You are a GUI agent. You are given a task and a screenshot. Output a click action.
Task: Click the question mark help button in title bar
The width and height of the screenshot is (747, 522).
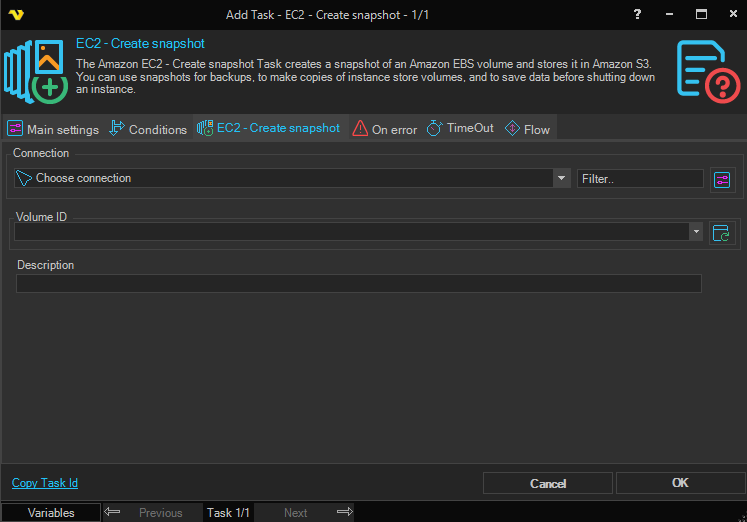[637, 14]
